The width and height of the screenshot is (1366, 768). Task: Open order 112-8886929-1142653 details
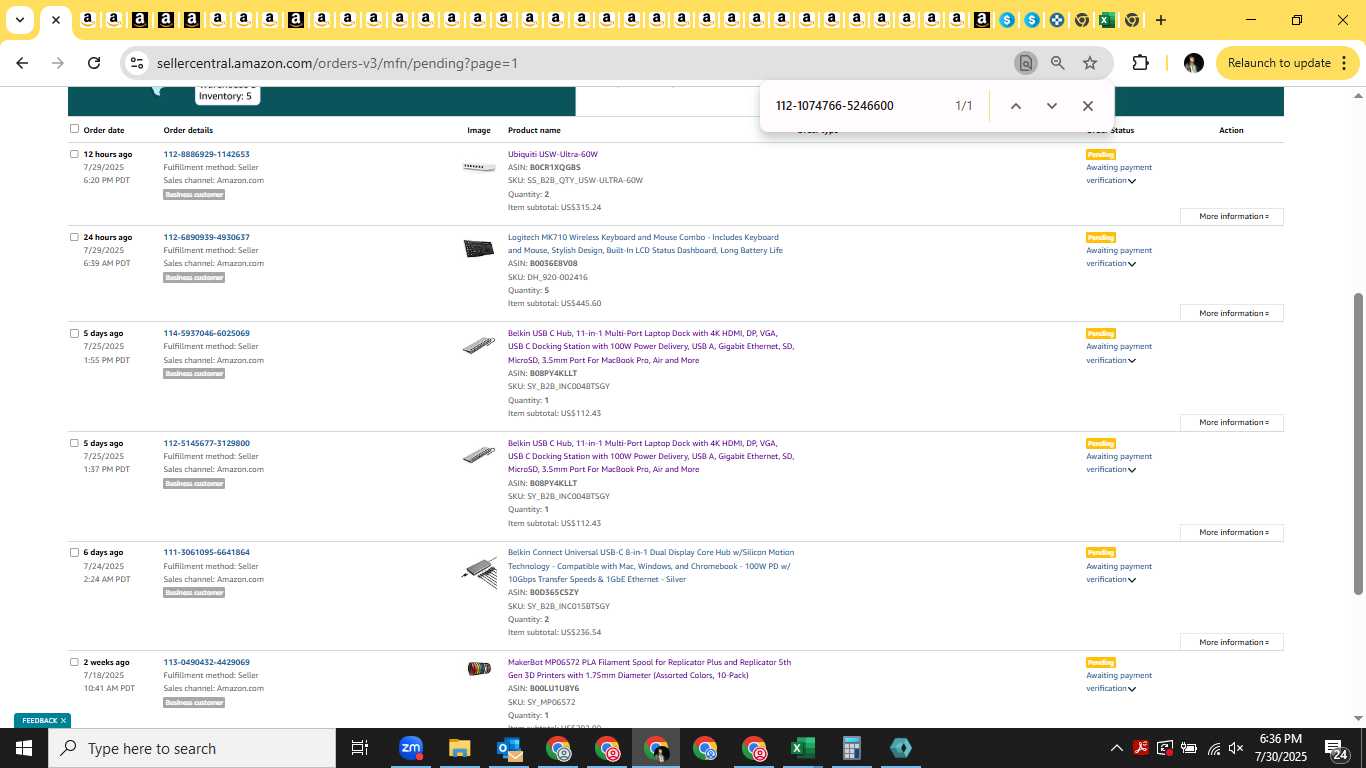tap(206, 154)
